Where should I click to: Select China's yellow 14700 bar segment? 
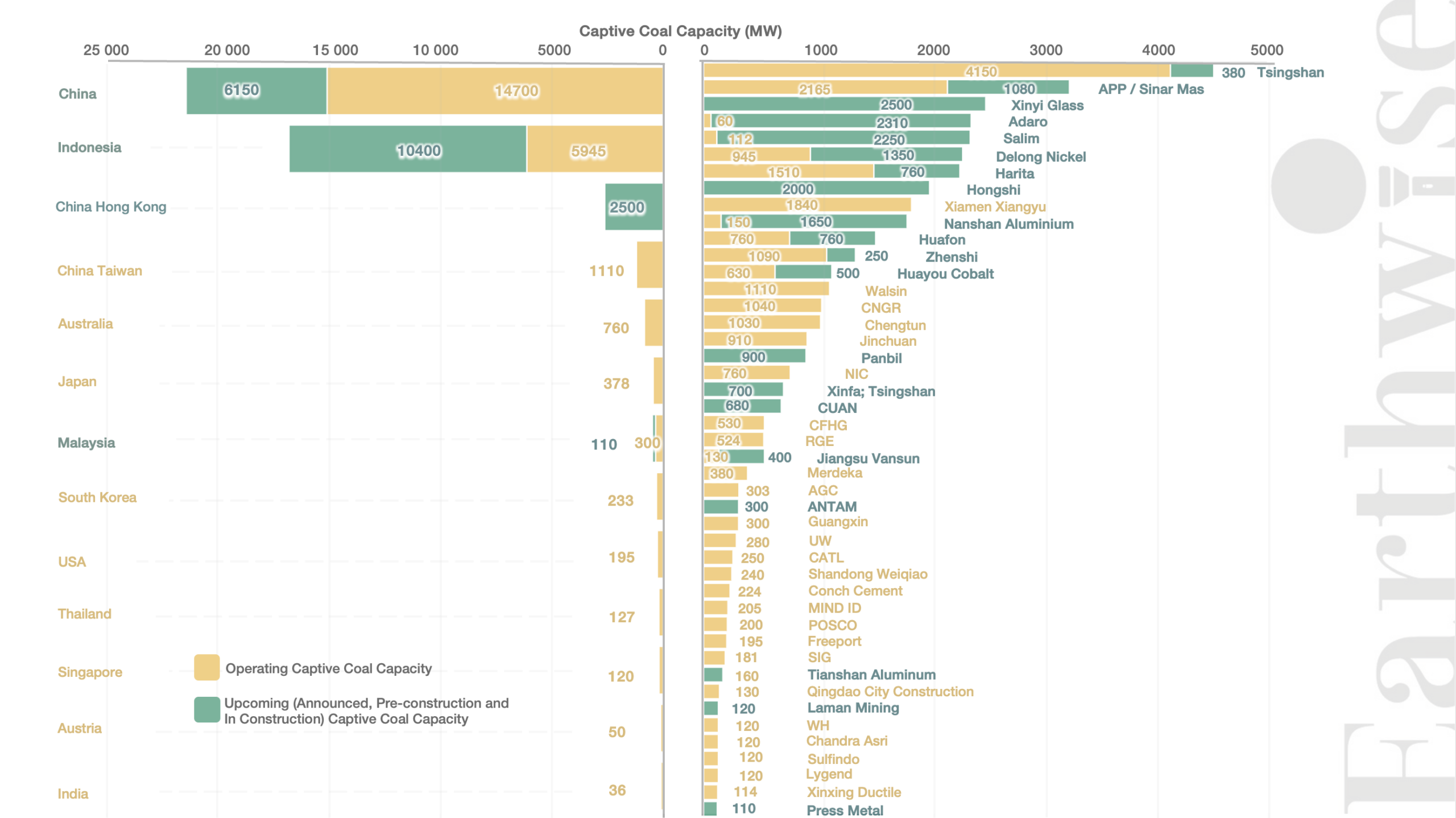click(495, 90)
